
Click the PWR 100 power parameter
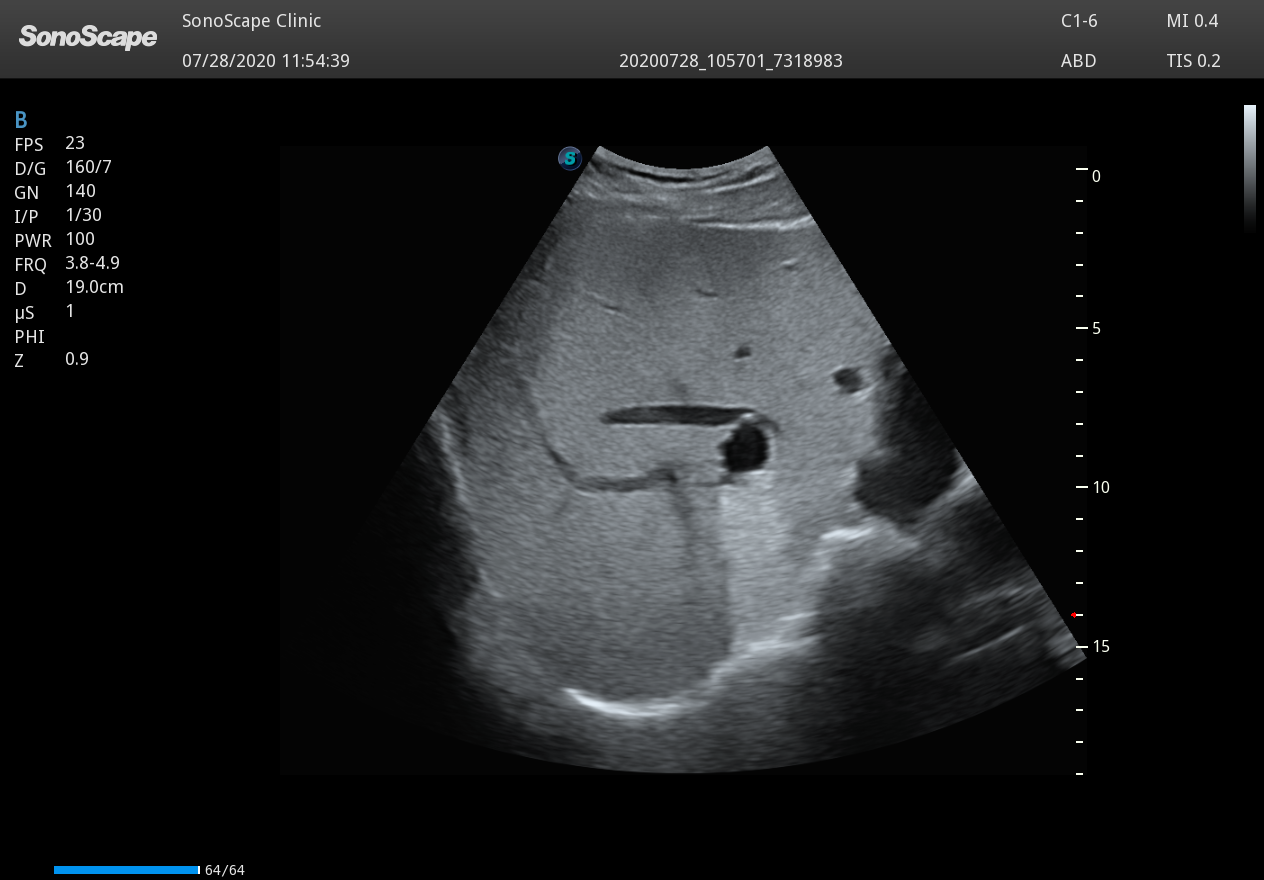click(x=55, y=240)
